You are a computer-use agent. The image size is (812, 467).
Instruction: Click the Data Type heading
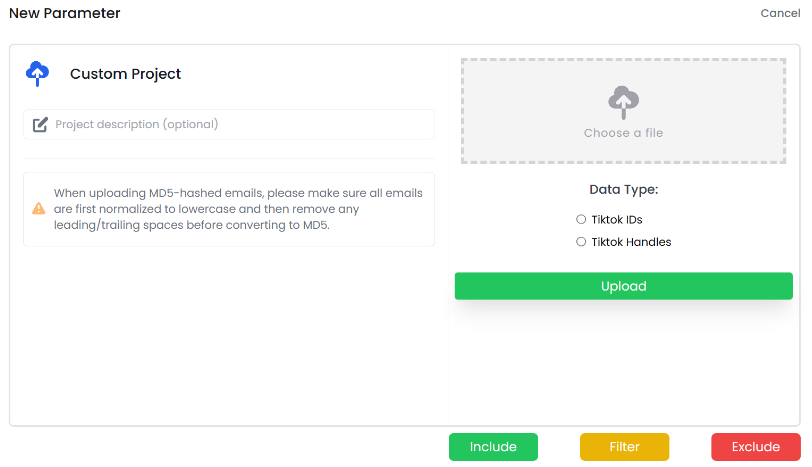(x=623, y=189)
